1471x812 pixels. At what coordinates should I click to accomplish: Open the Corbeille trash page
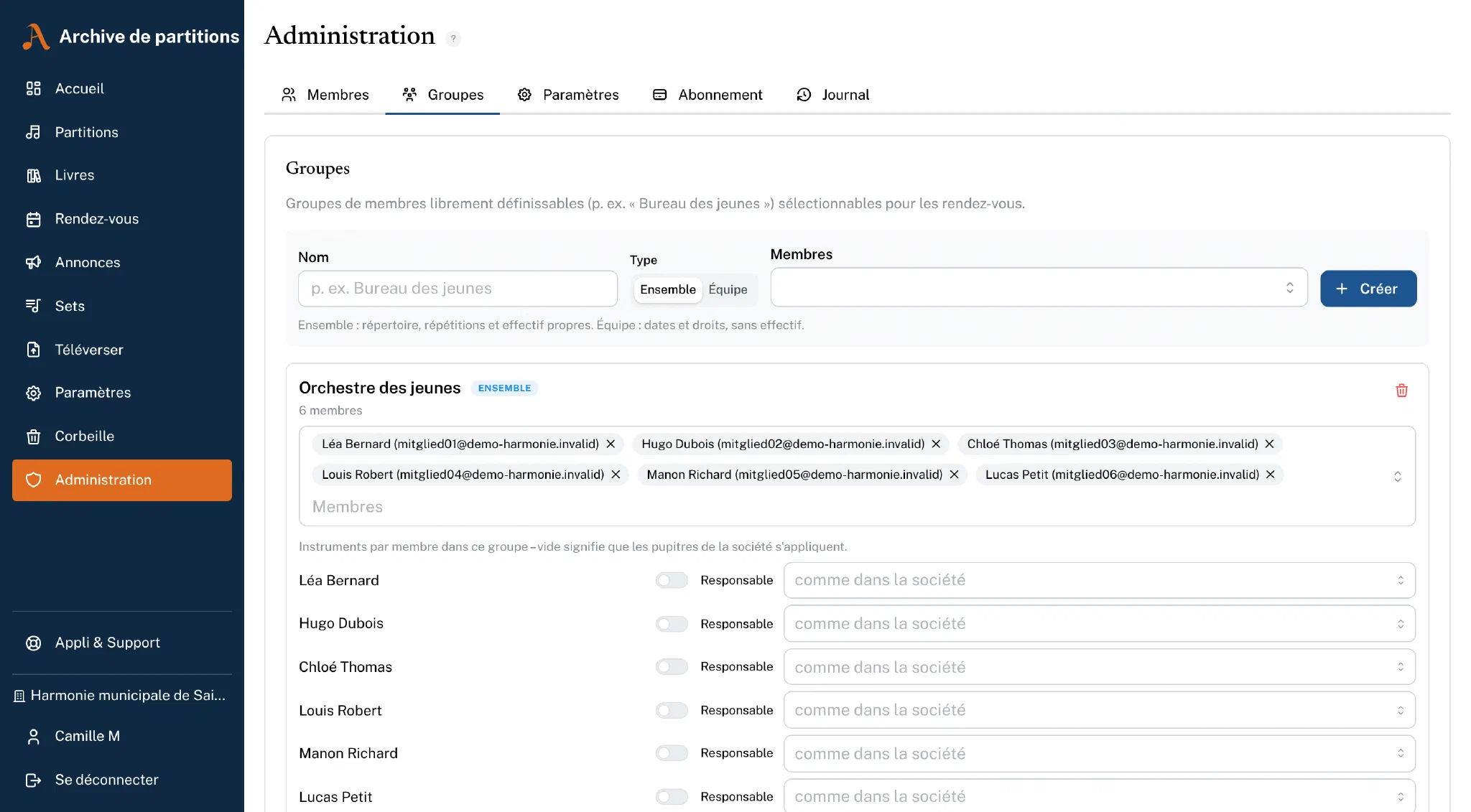point(122,437)
